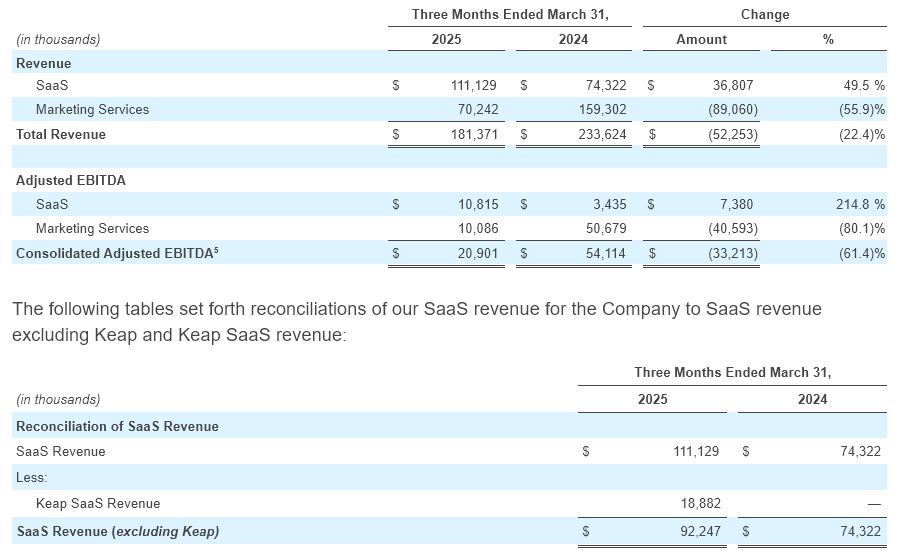Select the Total Revenue row label
Image resolution: width=900 pixels, height=556 pixels.
61,135
